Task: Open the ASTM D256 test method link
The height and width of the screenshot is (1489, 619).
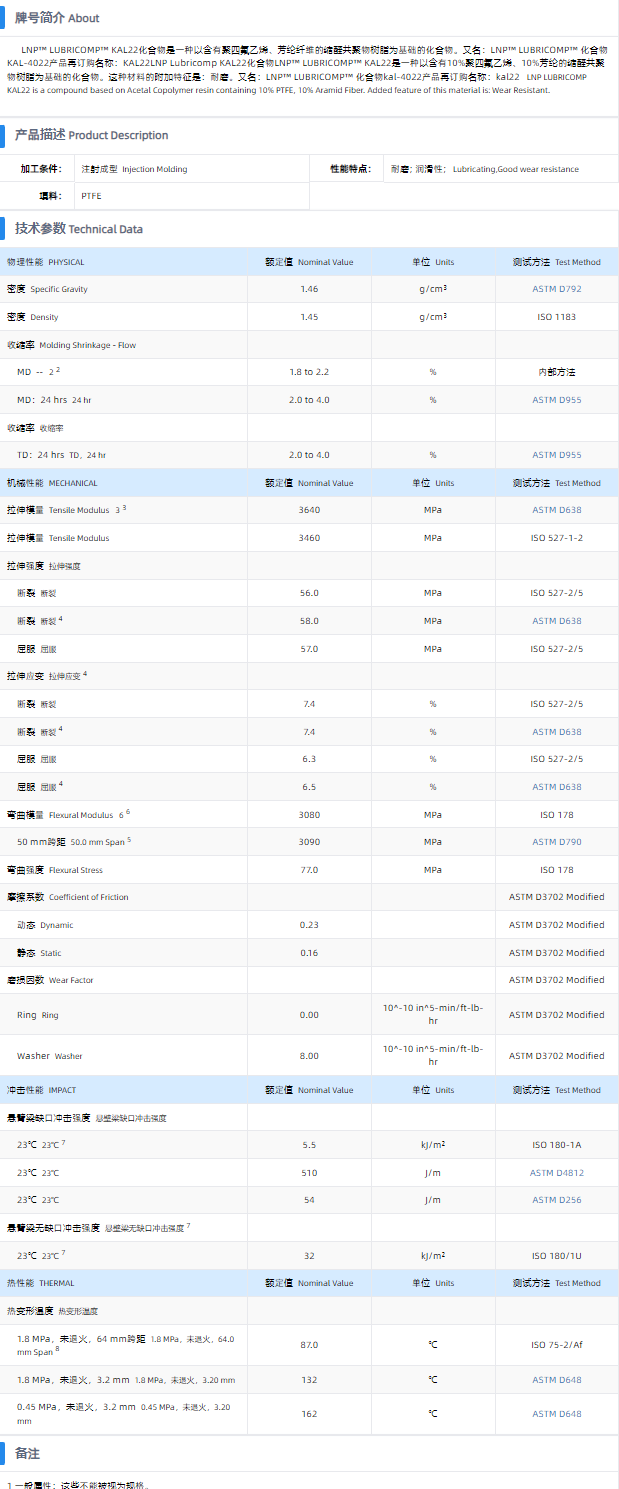Action: (x=556, y=1199)
